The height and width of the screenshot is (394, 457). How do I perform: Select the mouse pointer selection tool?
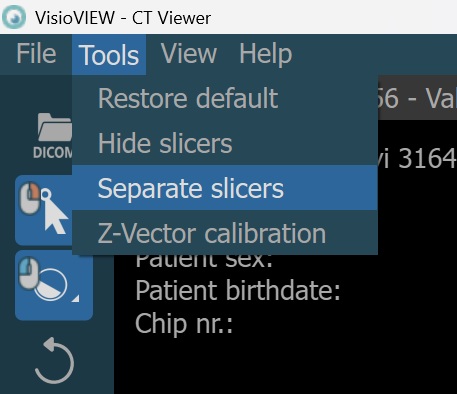click(44, 210)
